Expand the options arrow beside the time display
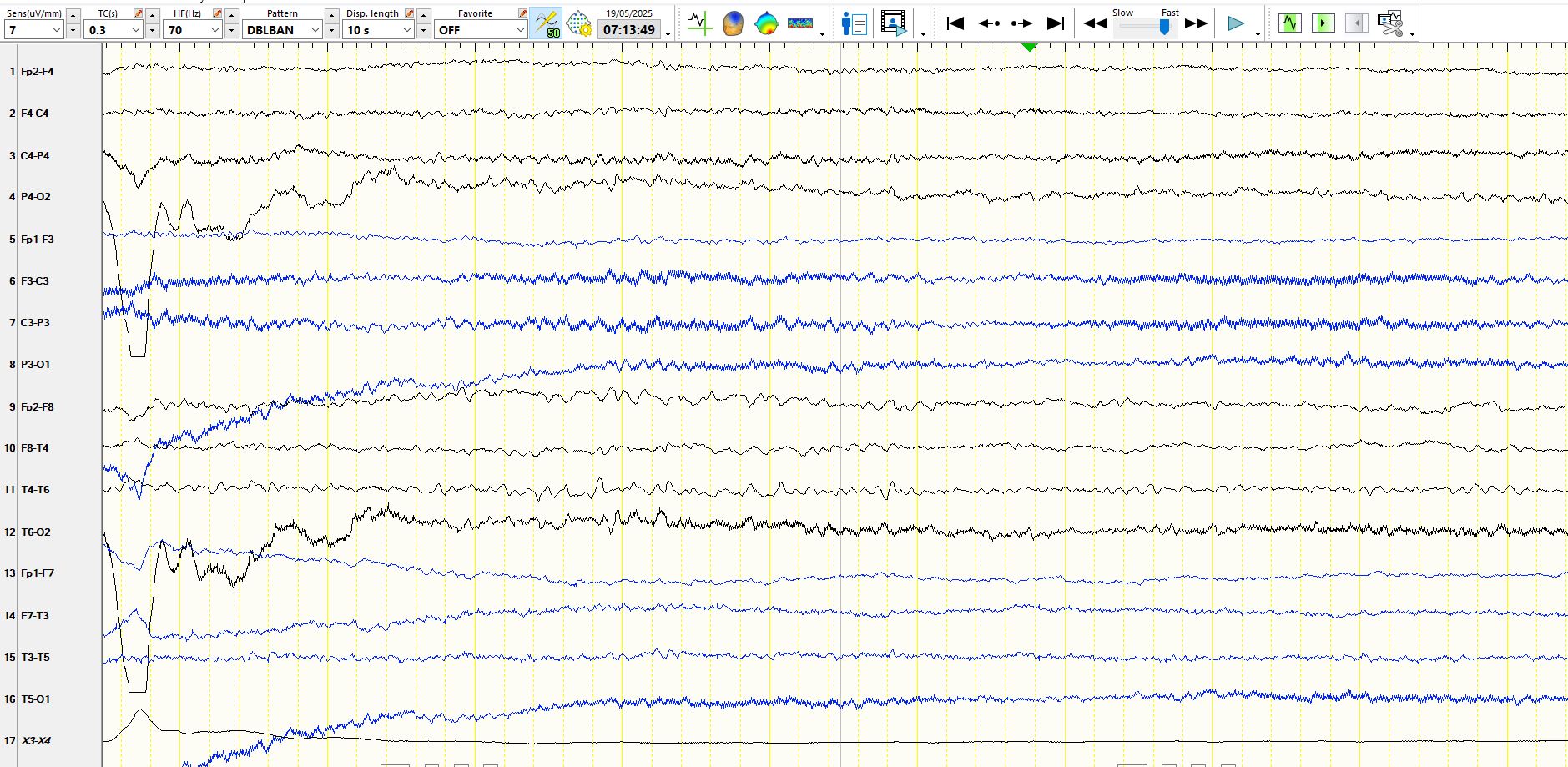The image size is (1568, 767). [668, 33]
